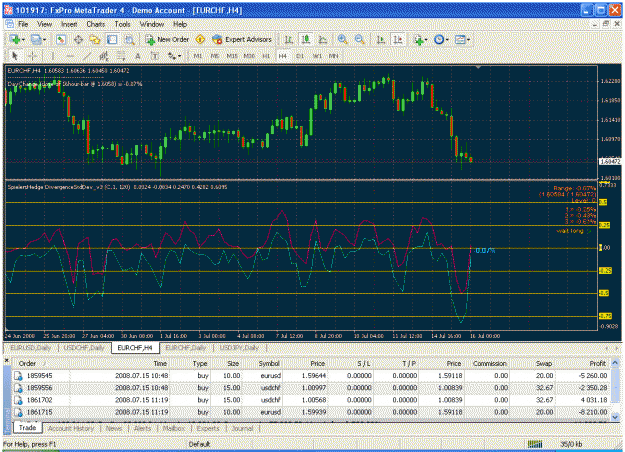625x452 pixels.
Task: Expand the New Chart dropdown arrow
Action: (23, 40)
